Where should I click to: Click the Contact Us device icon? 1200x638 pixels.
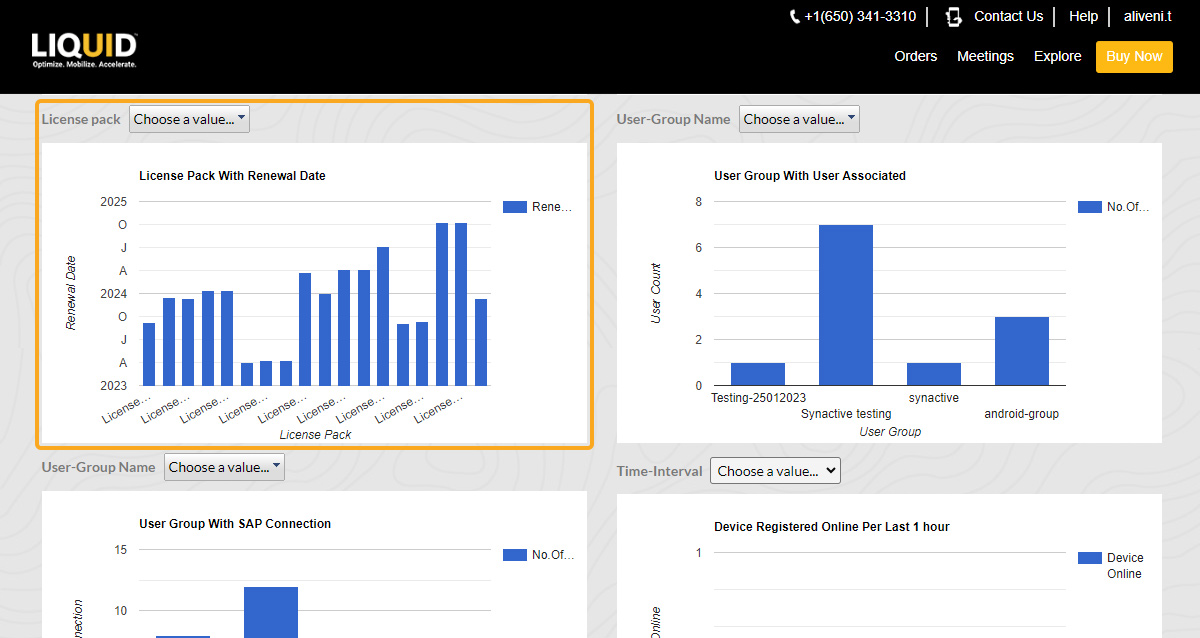[954, 17]
